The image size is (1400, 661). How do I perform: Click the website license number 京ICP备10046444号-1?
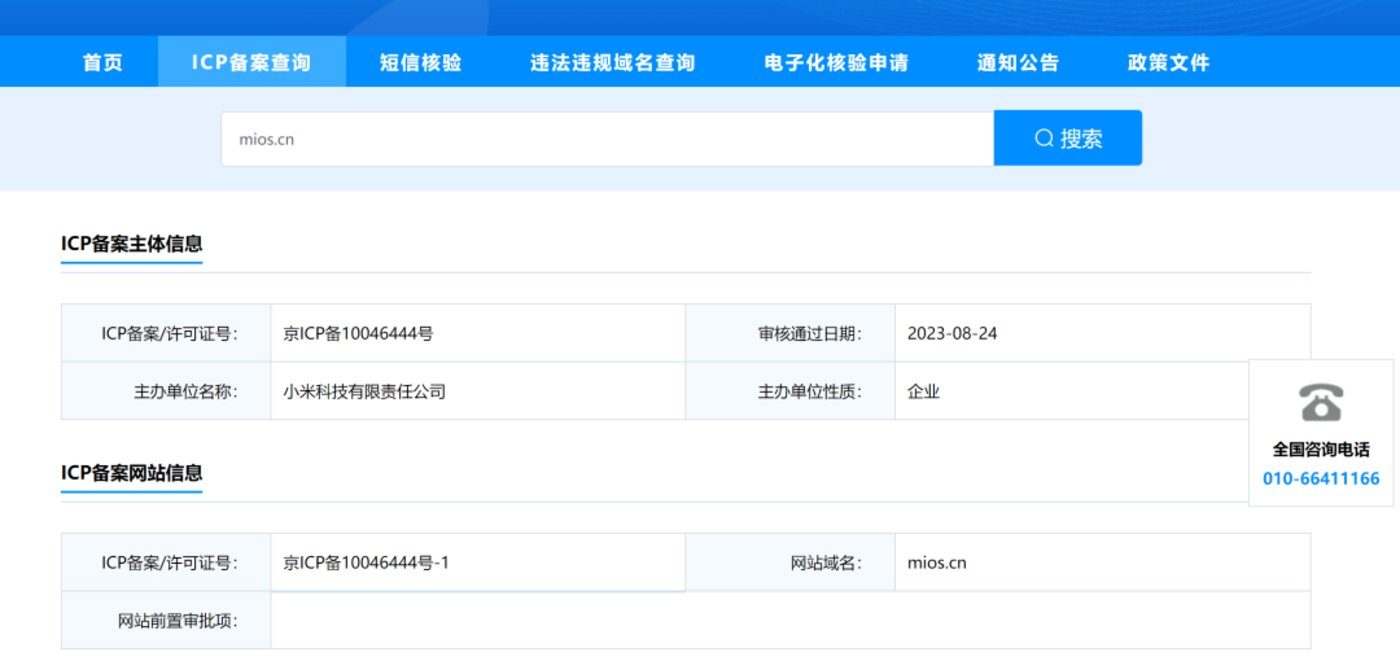(366, 563)
